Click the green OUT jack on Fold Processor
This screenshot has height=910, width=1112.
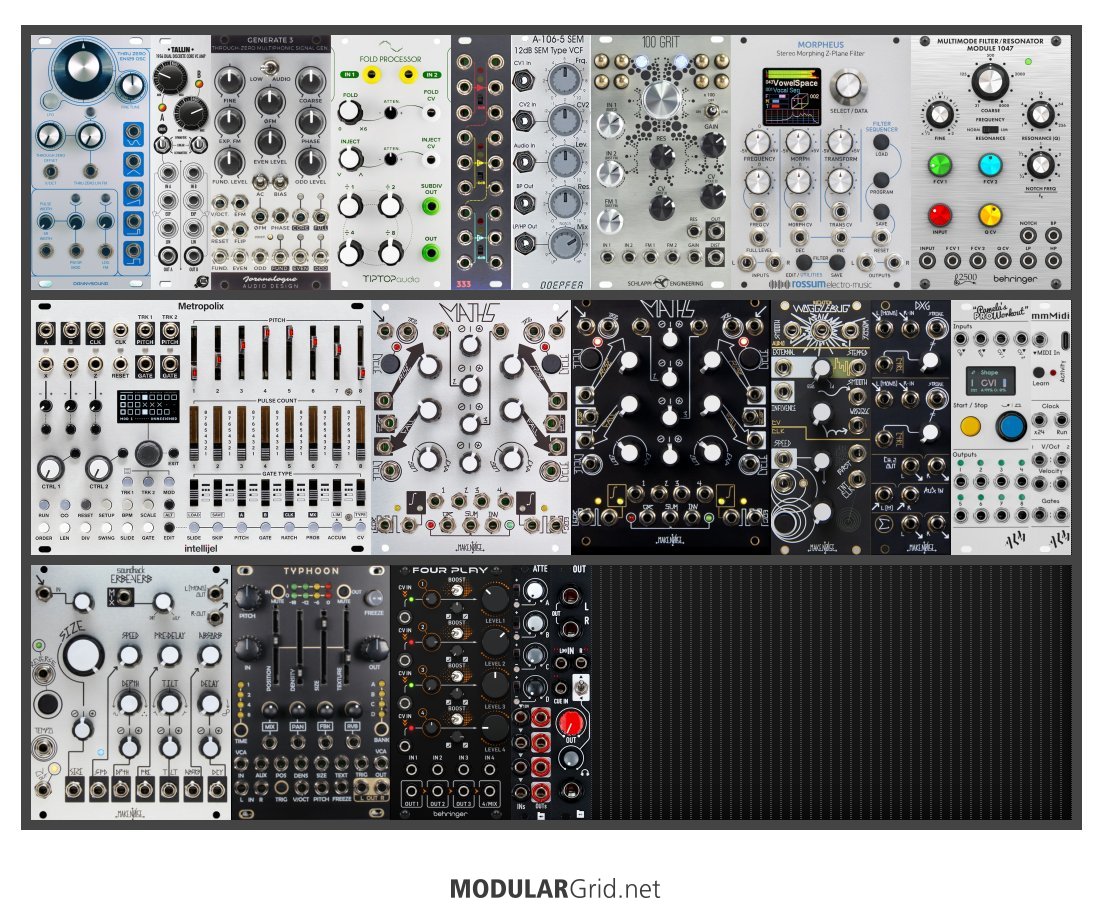pos(430,253)
